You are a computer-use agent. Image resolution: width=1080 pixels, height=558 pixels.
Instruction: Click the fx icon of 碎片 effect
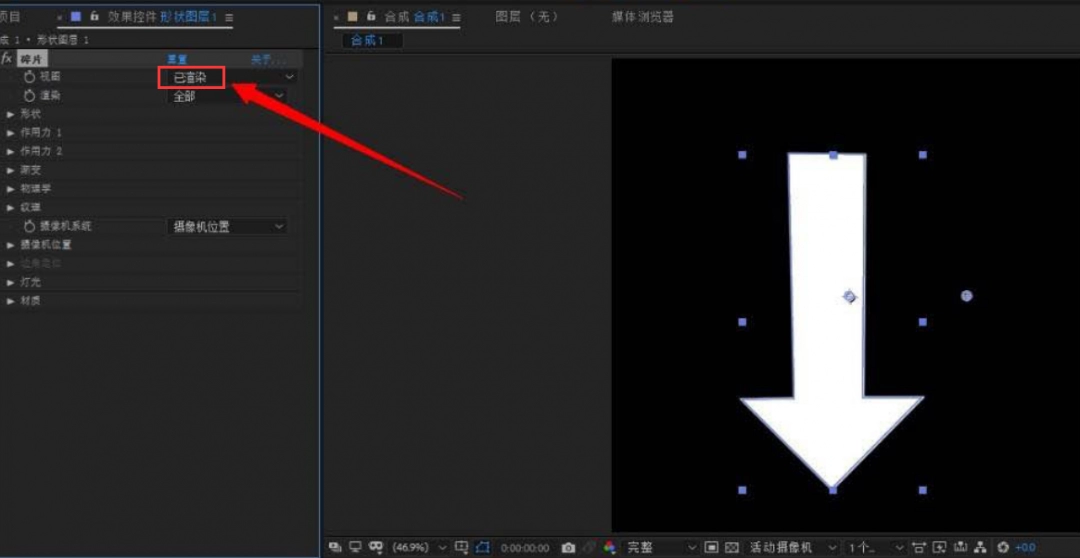[x=7, y=59]
